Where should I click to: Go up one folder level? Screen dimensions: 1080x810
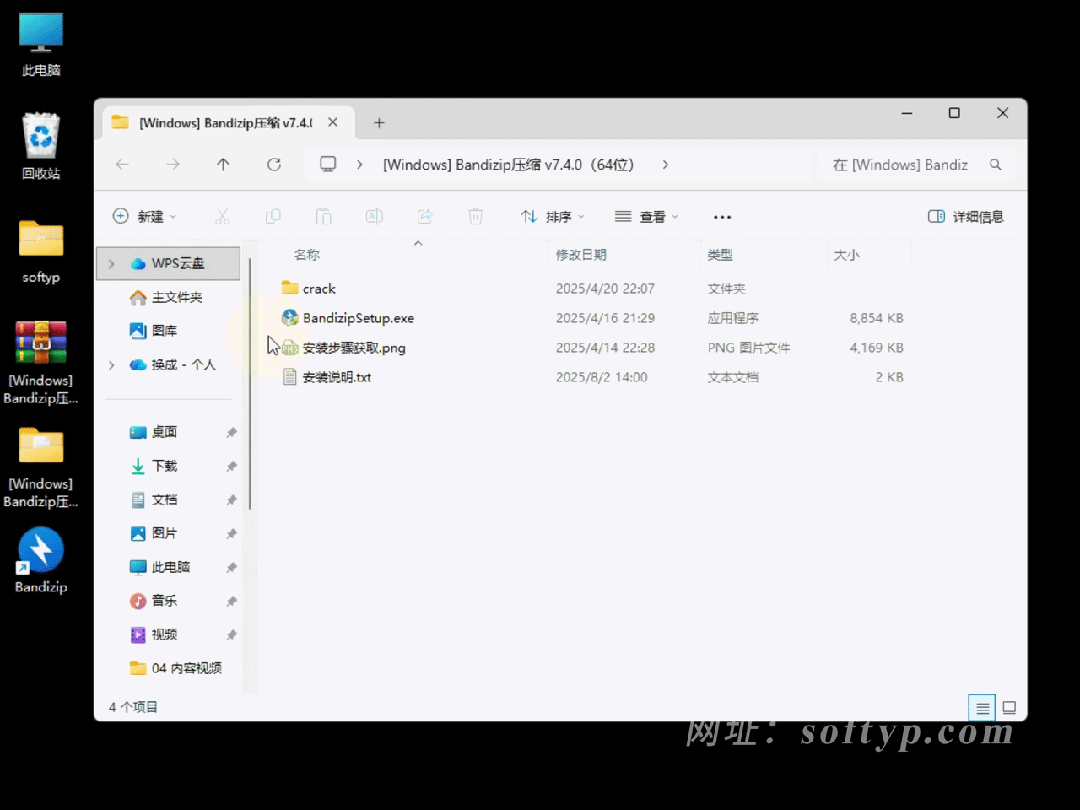tap(223, 165)
